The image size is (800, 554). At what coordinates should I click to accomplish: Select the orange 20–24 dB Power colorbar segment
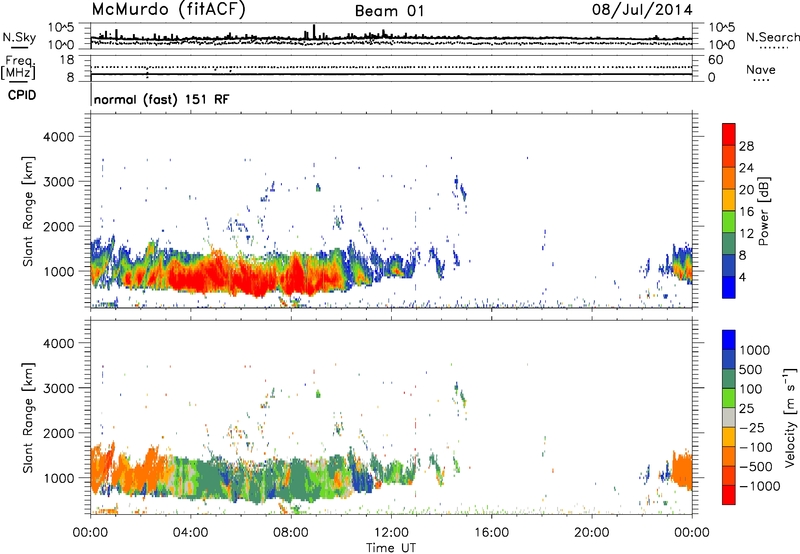tap(729, 178)
